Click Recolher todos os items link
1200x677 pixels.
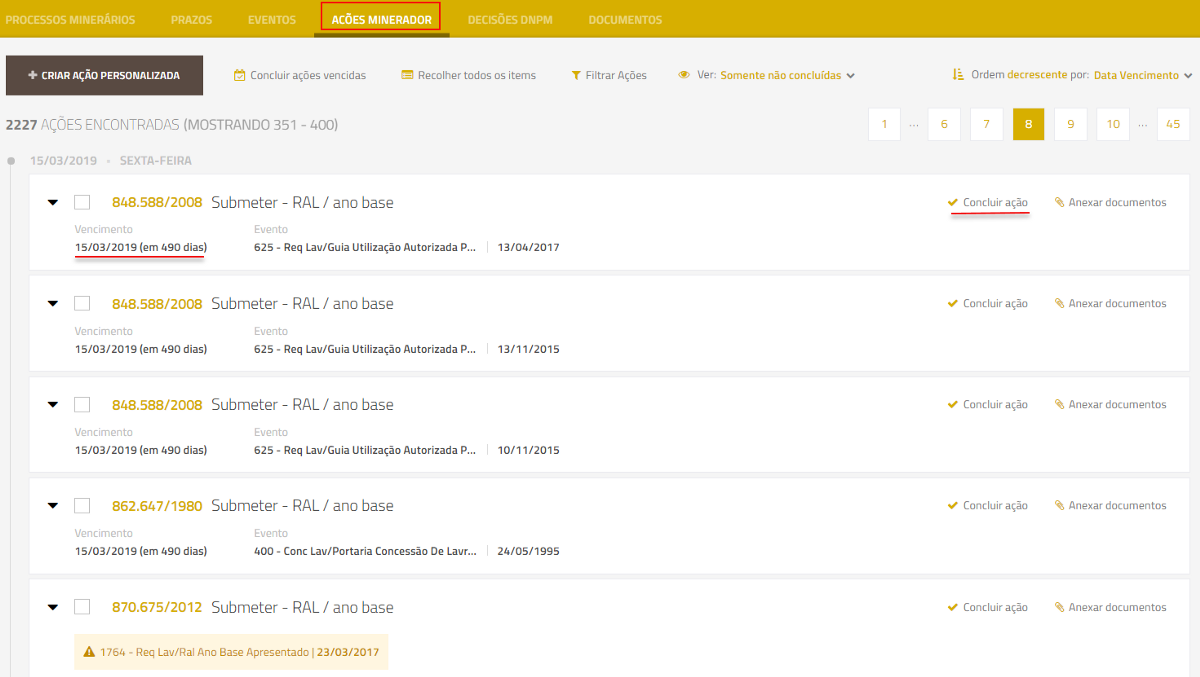(x=477, y=75)
